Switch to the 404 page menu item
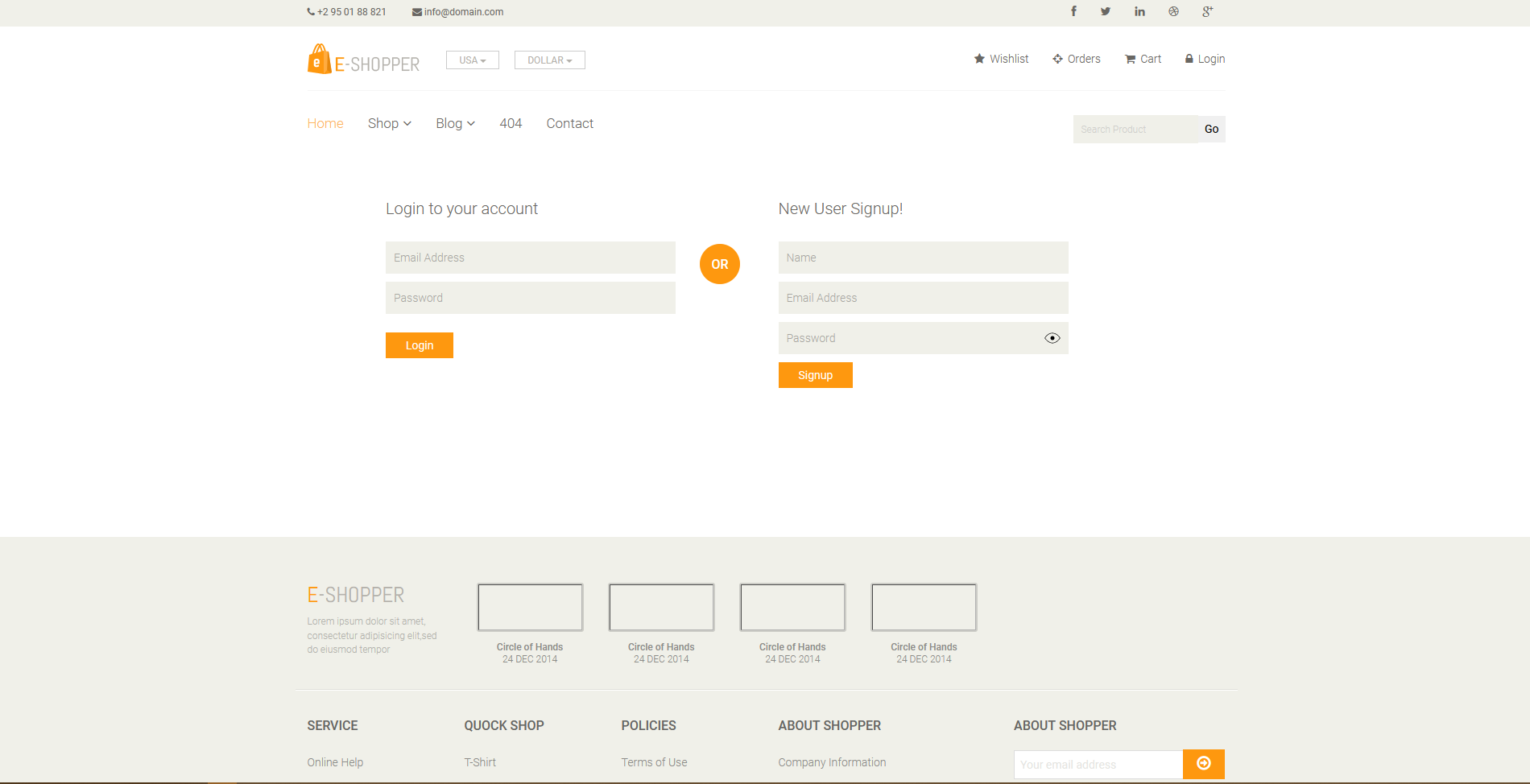Screen dimensions: 1530x784 click(x=511, y=123)
